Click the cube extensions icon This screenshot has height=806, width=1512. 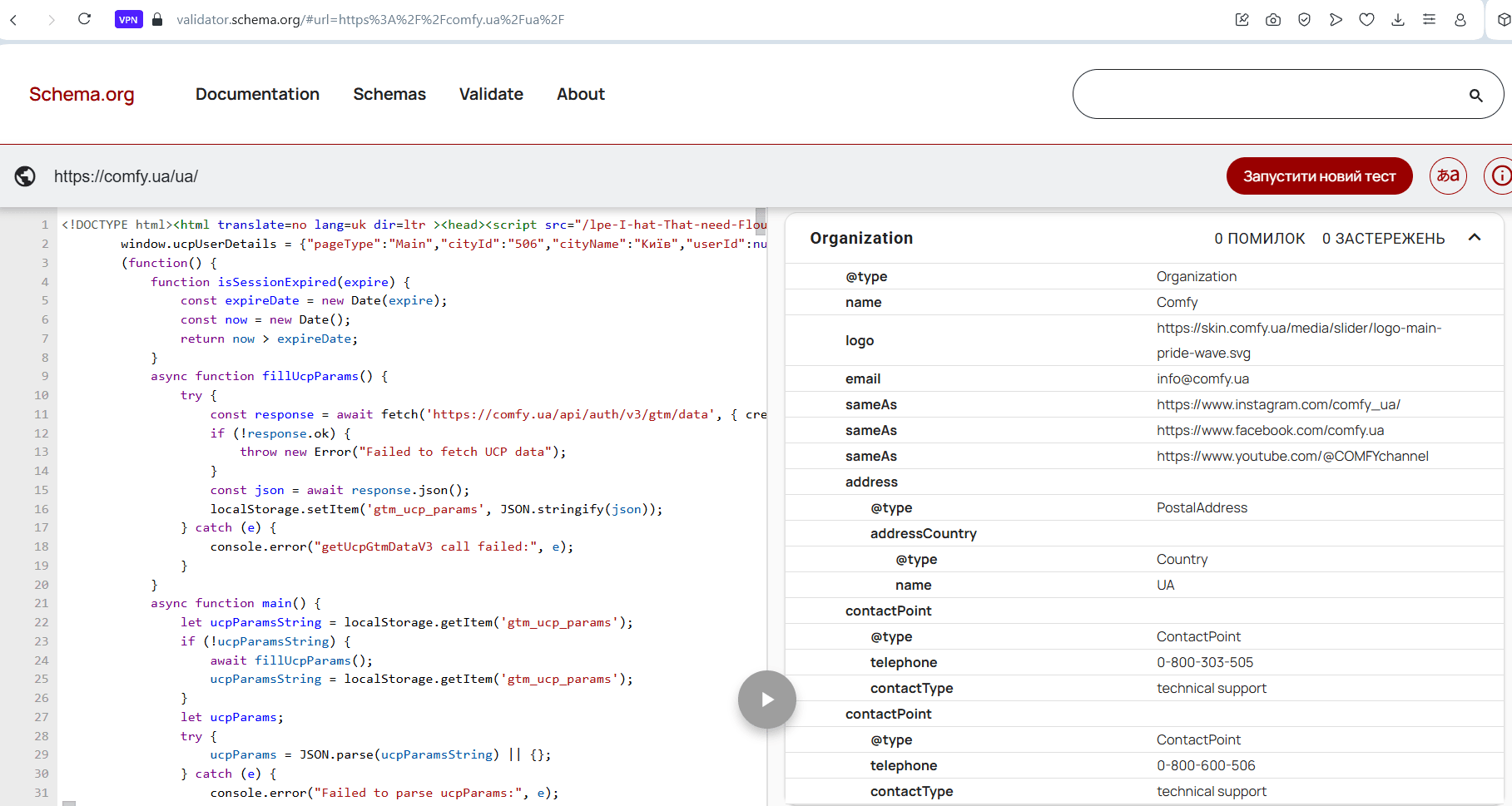coord(1504,19)
